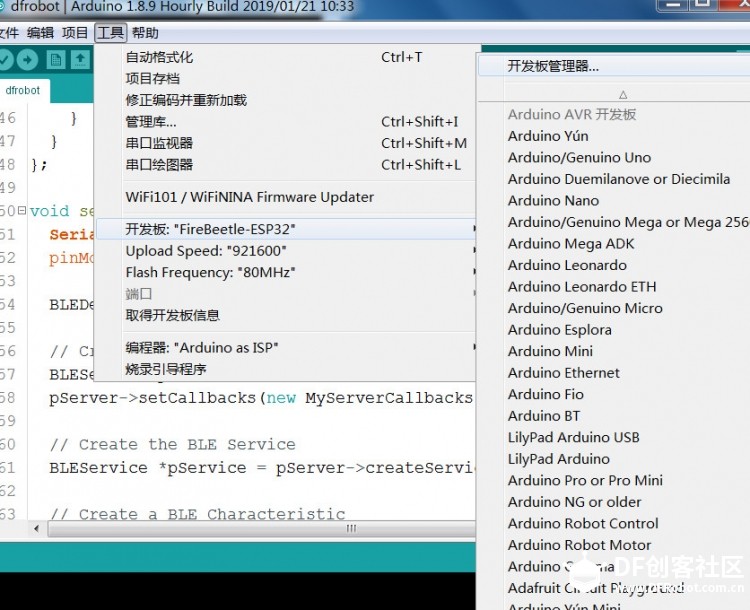Select the Arduino BT board
This screenshot has width=750, height=610.
[x=614, y=416]
